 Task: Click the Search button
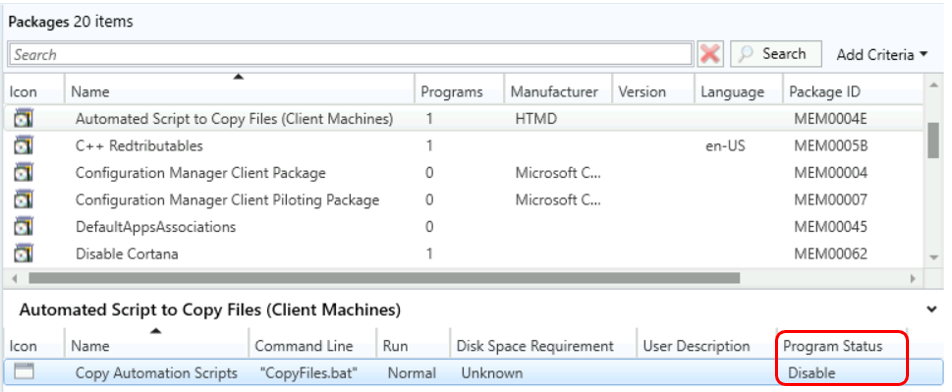point(775,54)
